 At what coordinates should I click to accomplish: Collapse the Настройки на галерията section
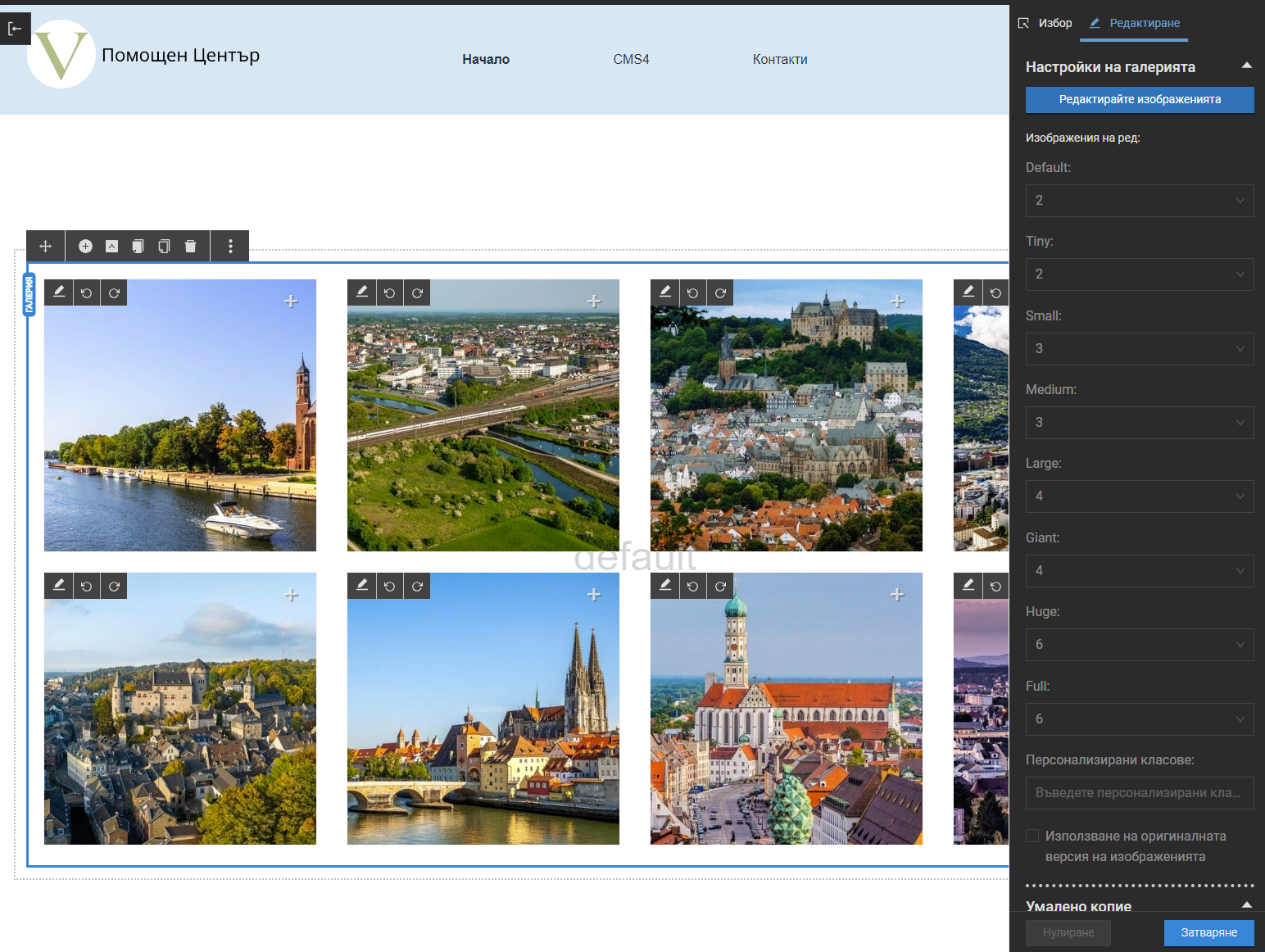point(1246,66)
